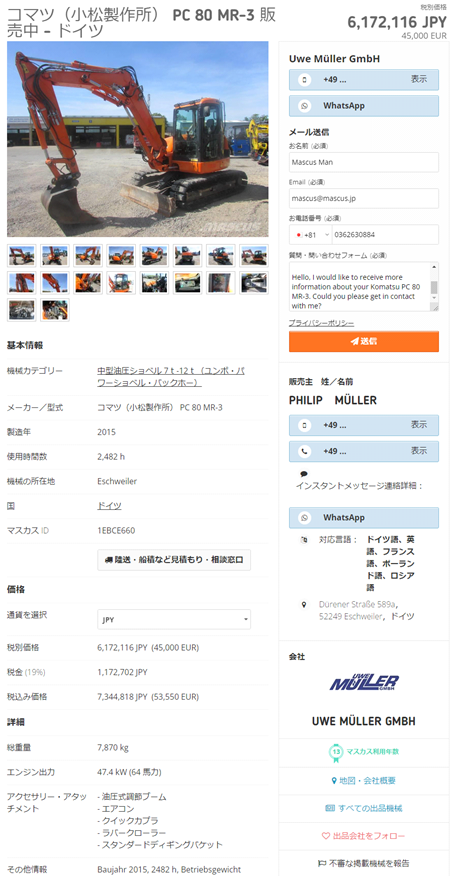451x877 pixels.
Task: Click the map pin icon beside Dürener Straße address
Action: tap(304, 605)
